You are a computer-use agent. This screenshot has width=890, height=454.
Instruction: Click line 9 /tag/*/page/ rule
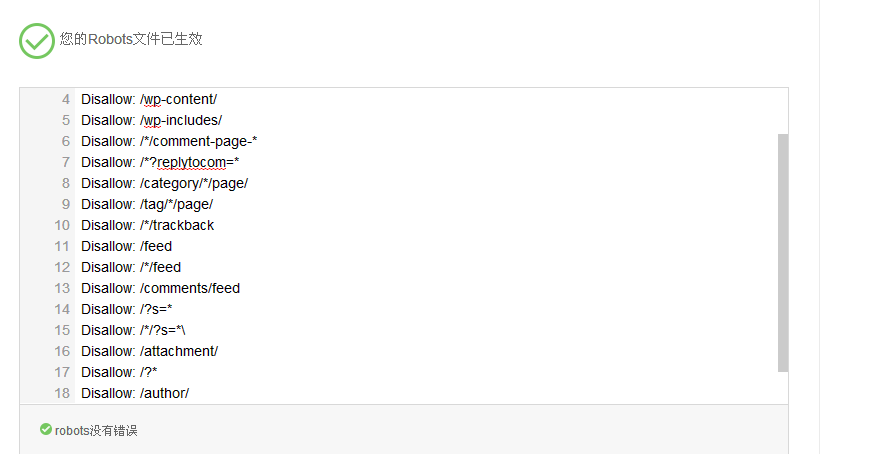click(147, 204)
